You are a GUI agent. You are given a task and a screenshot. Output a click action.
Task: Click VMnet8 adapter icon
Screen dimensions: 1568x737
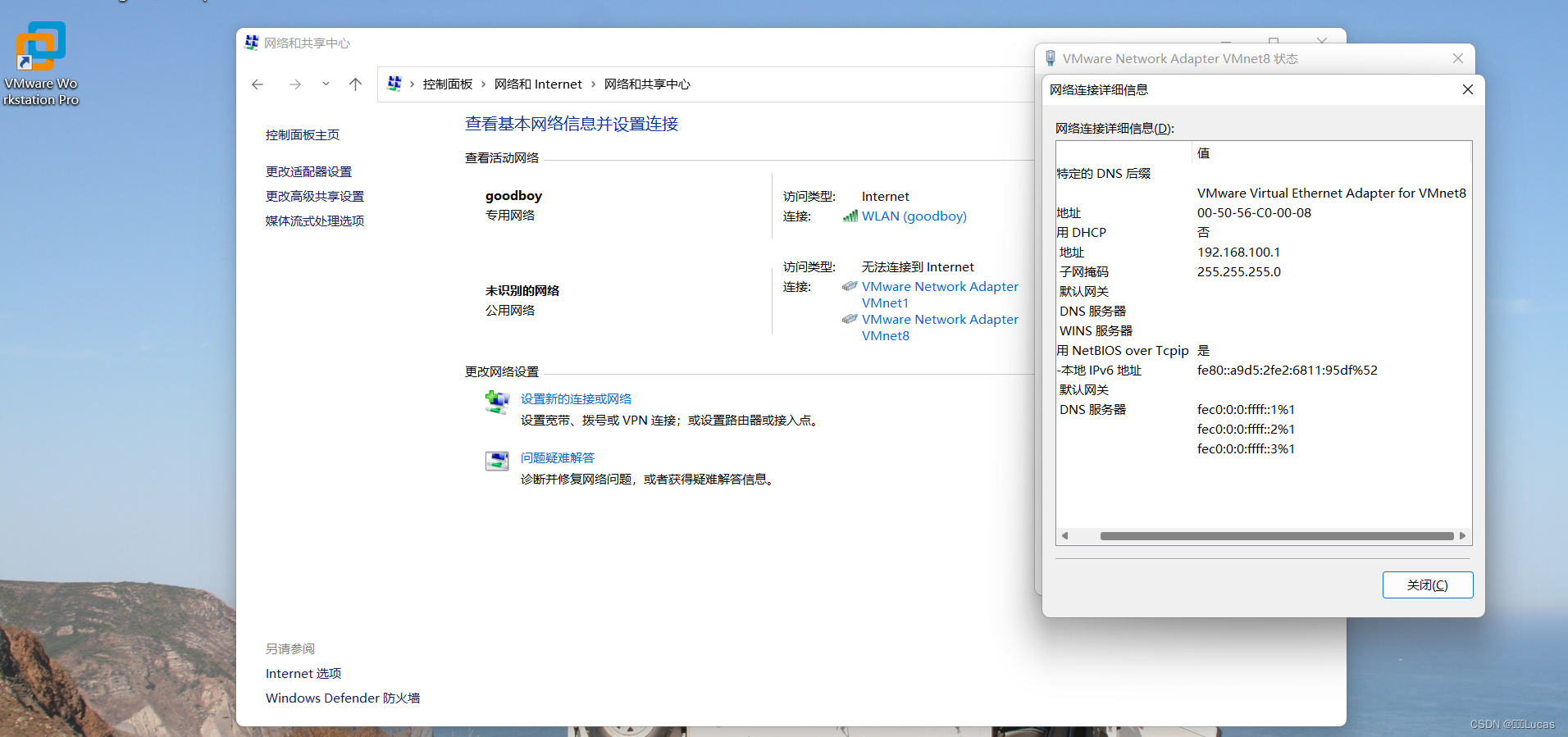tap(850, 319)
